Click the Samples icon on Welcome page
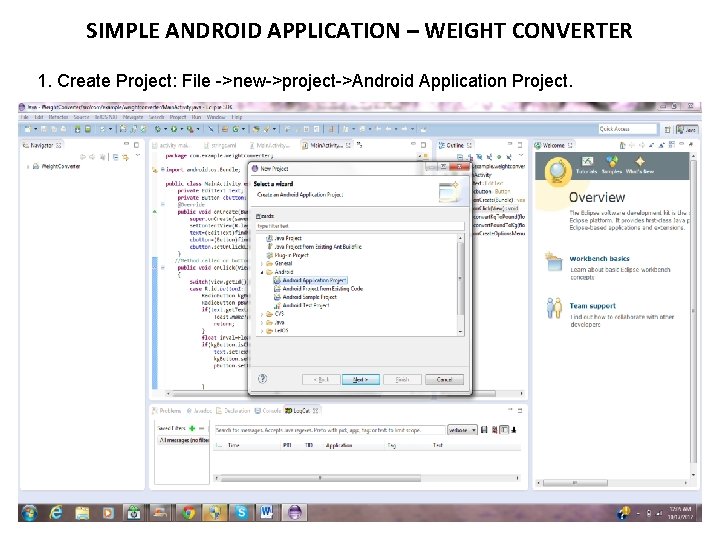The height and width of the screenshot is (540, 720). coord(612,162)
